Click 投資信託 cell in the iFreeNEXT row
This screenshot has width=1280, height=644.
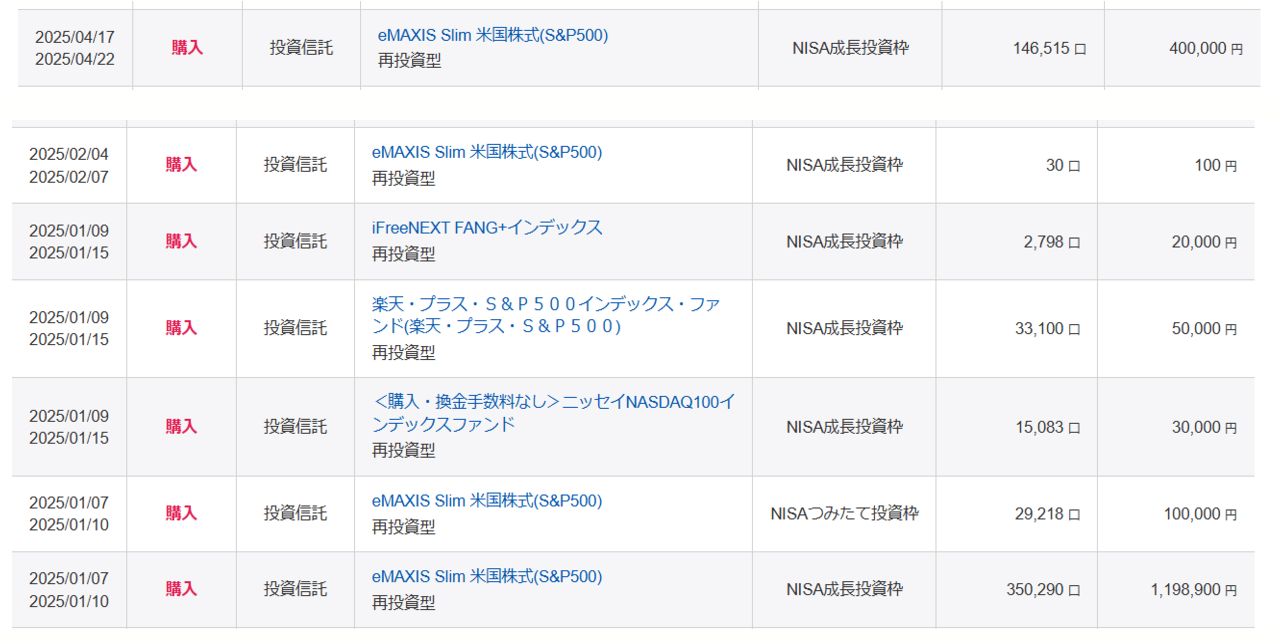pyautogui.click(x=295, y=241)
